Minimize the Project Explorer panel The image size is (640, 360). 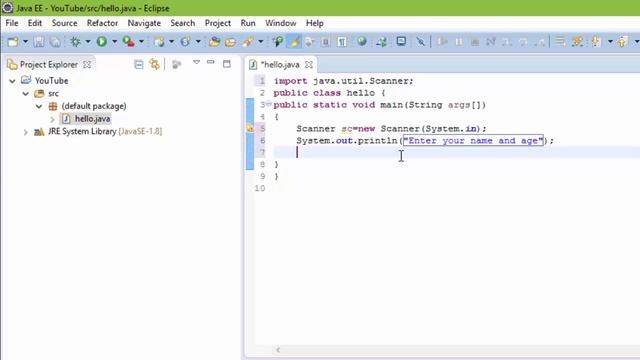tap(211, 62)
